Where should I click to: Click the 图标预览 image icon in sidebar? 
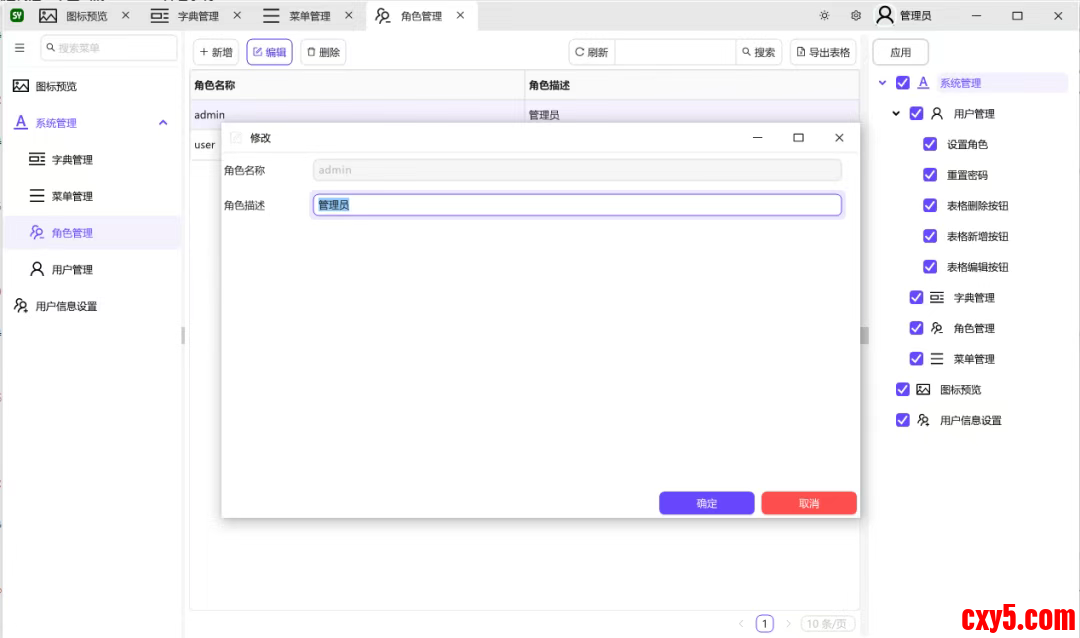[21, 86]
